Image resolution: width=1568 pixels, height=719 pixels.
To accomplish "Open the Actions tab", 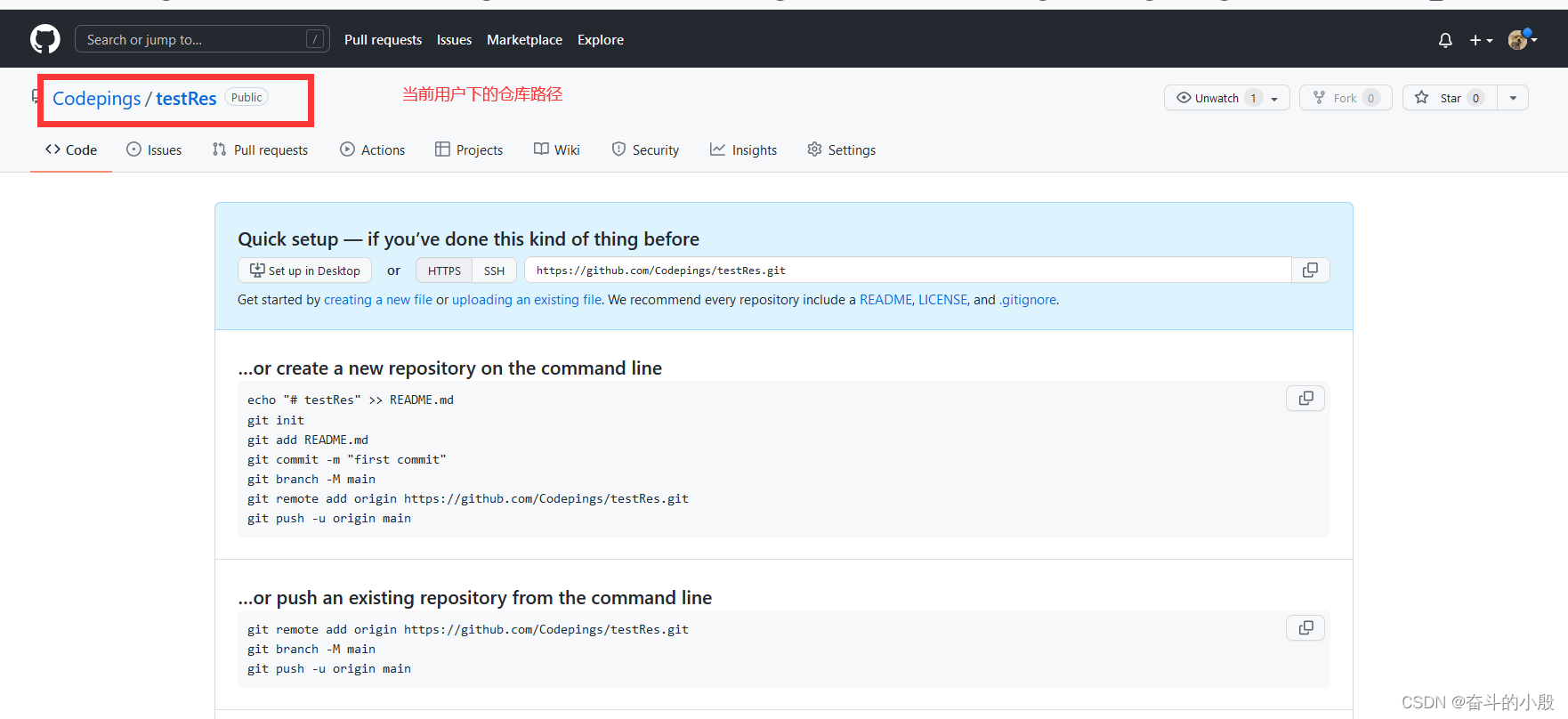I will click(x=372, y=150).
